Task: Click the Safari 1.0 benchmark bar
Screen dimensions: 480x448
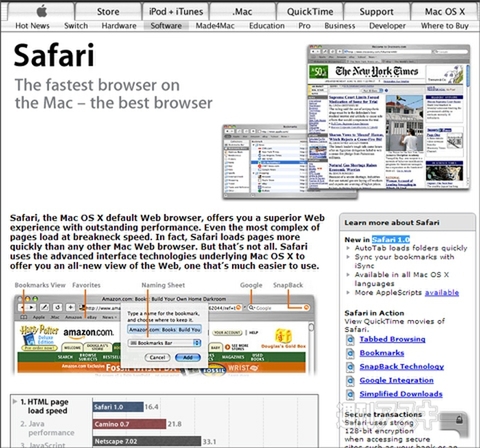Action: tap(118, 407)
